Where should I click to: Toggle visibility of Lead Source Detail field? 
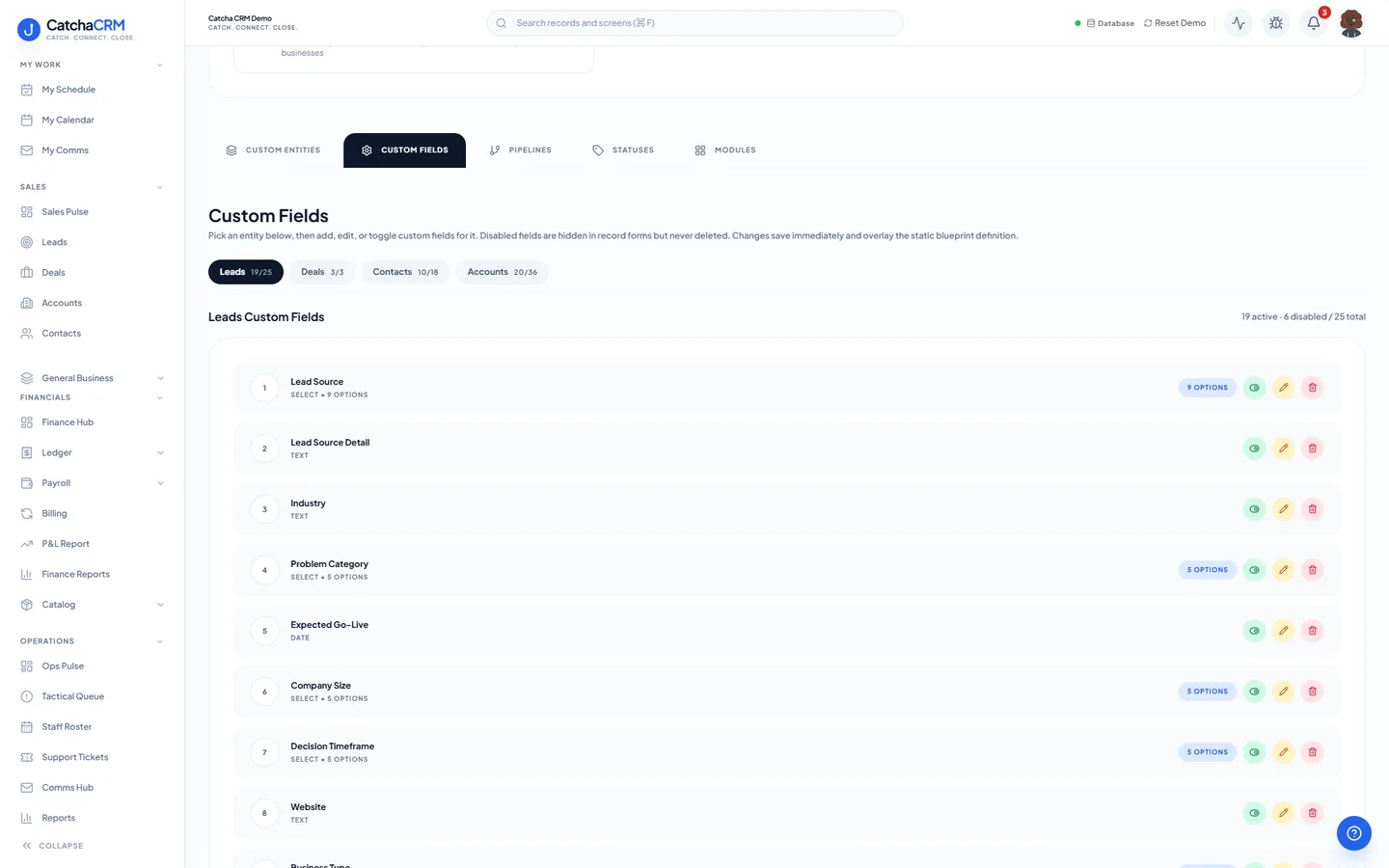pos(1254,448)
